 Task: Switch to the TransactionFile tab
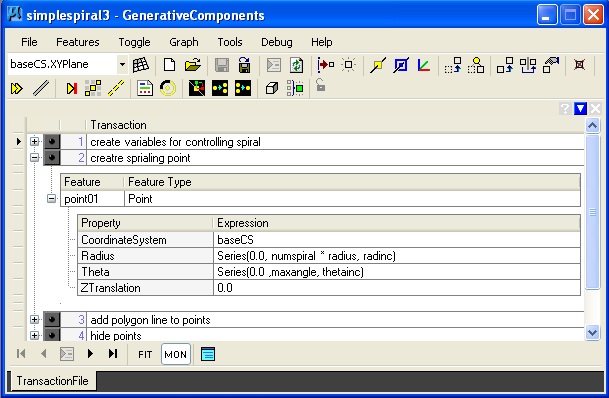(x=52, y=381)
